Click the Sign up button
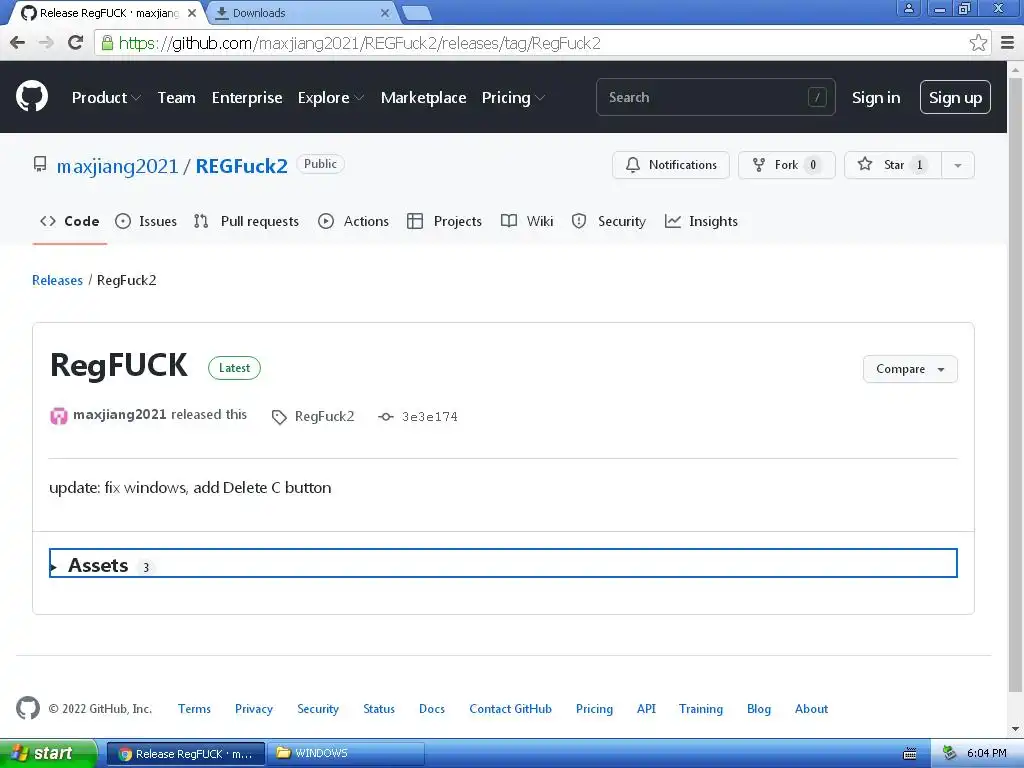Screen dimensions: 1024x768 (x=955, y=97)
